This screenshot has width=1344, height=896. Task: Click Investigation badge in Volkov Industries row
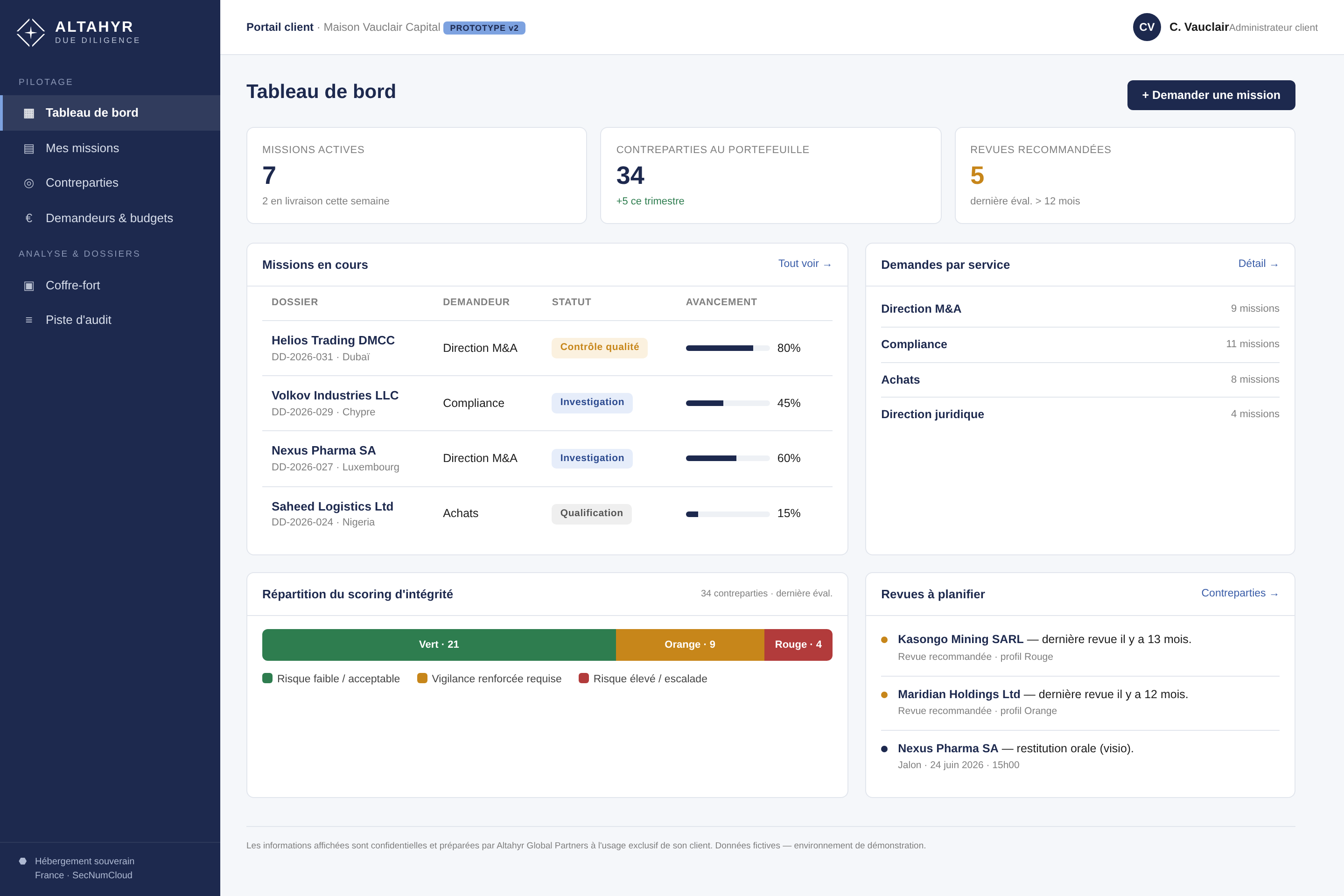[592, 403]
